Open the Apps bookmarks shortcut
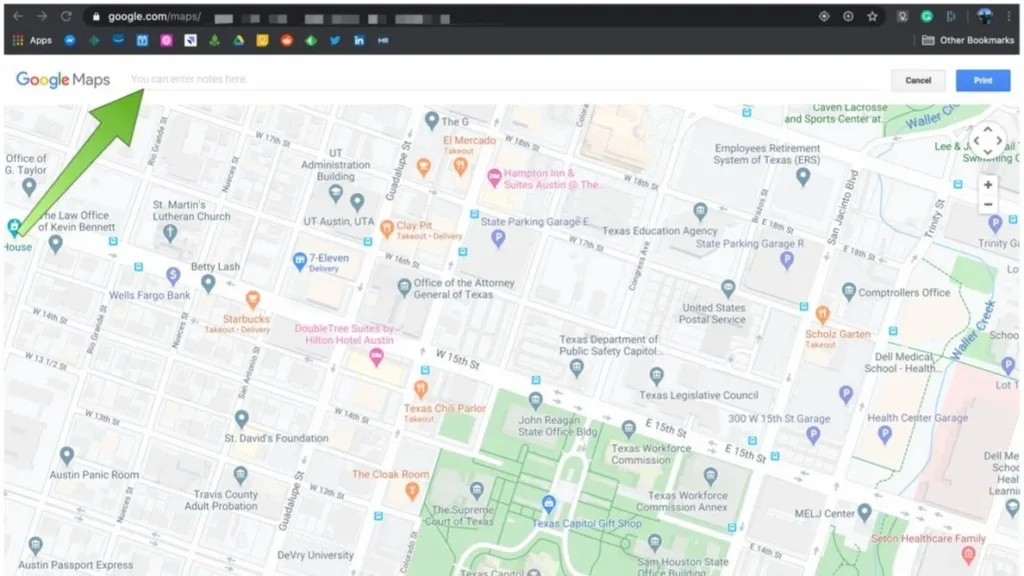The width and height of the screenshot is (1024, 576). click(x=32, y=40)
